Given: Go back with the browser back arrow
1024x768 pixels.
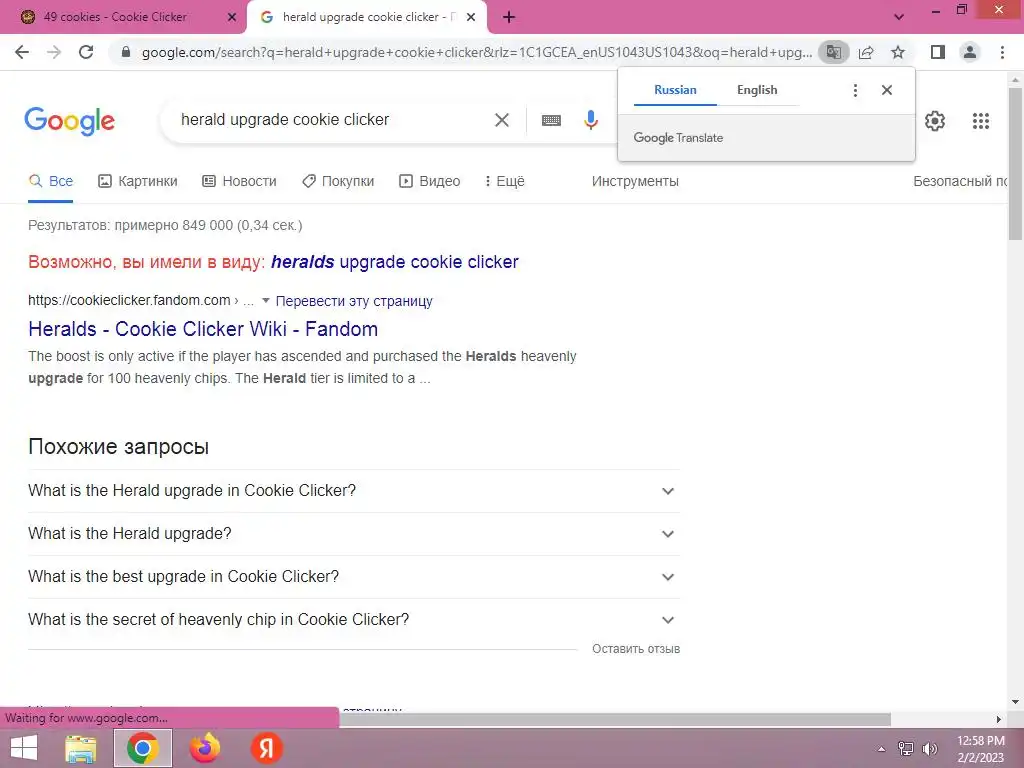Looking at the screenshot, I should (22, 52).
